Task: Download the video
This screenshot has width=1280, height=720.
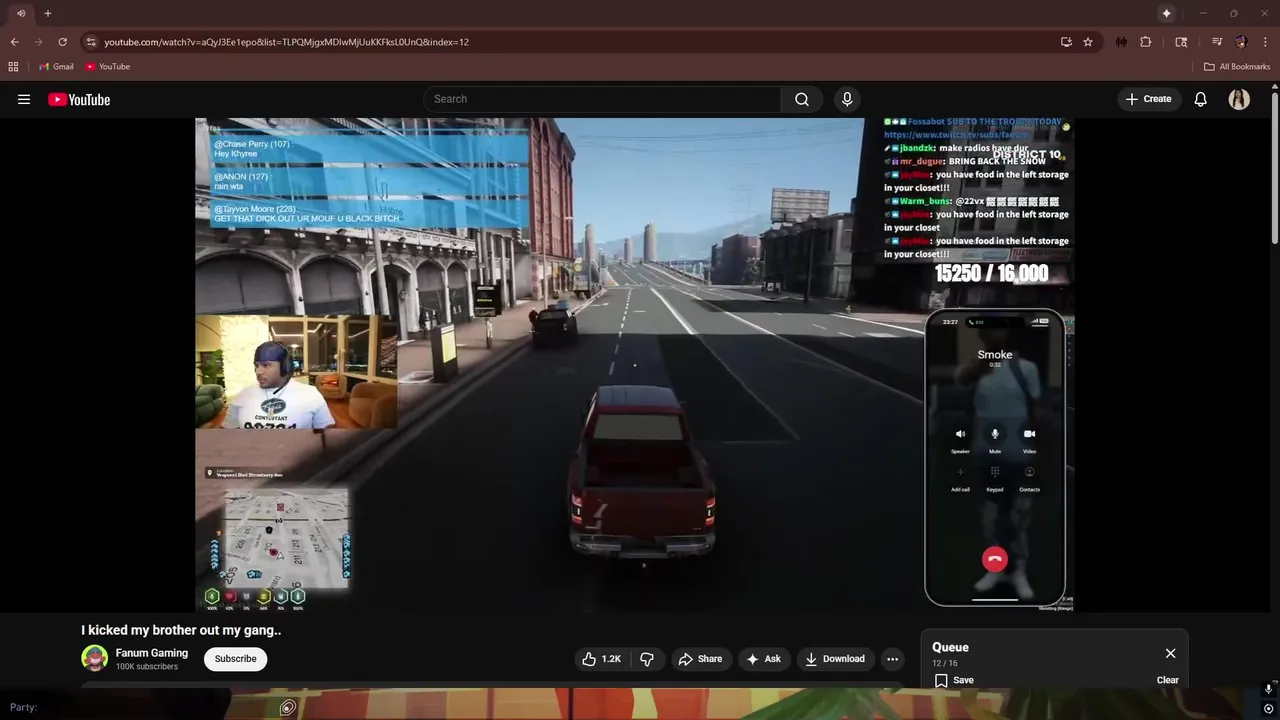Action: [x=835, y=659]
